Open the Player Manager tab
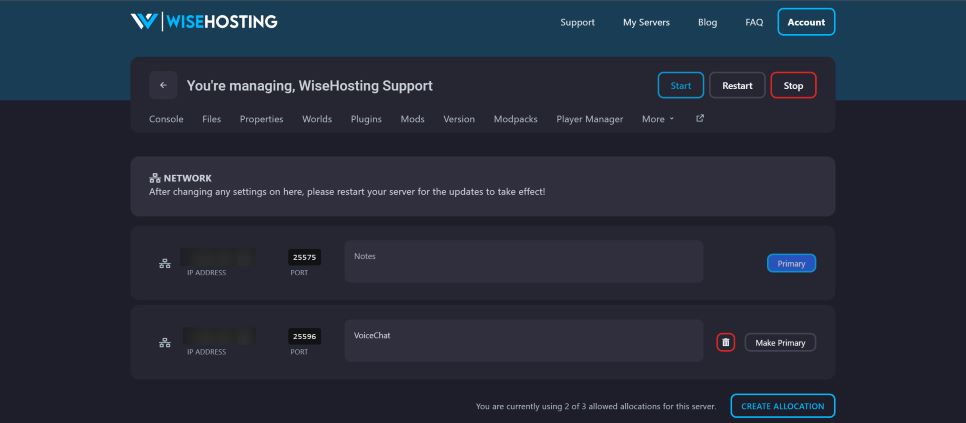The image size is (966, 423). [x=590, y=119]
